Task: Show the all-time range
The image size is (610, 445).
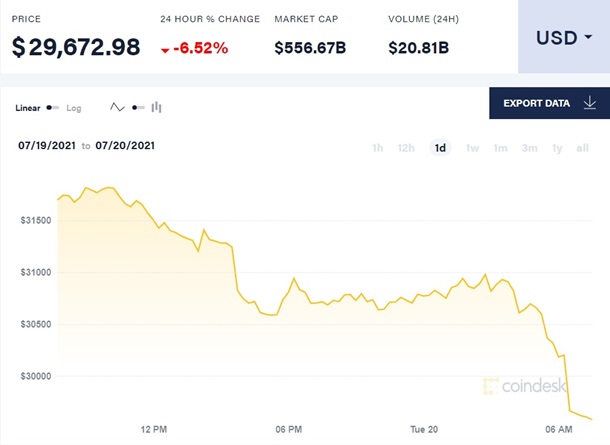Action: point(583,148)
